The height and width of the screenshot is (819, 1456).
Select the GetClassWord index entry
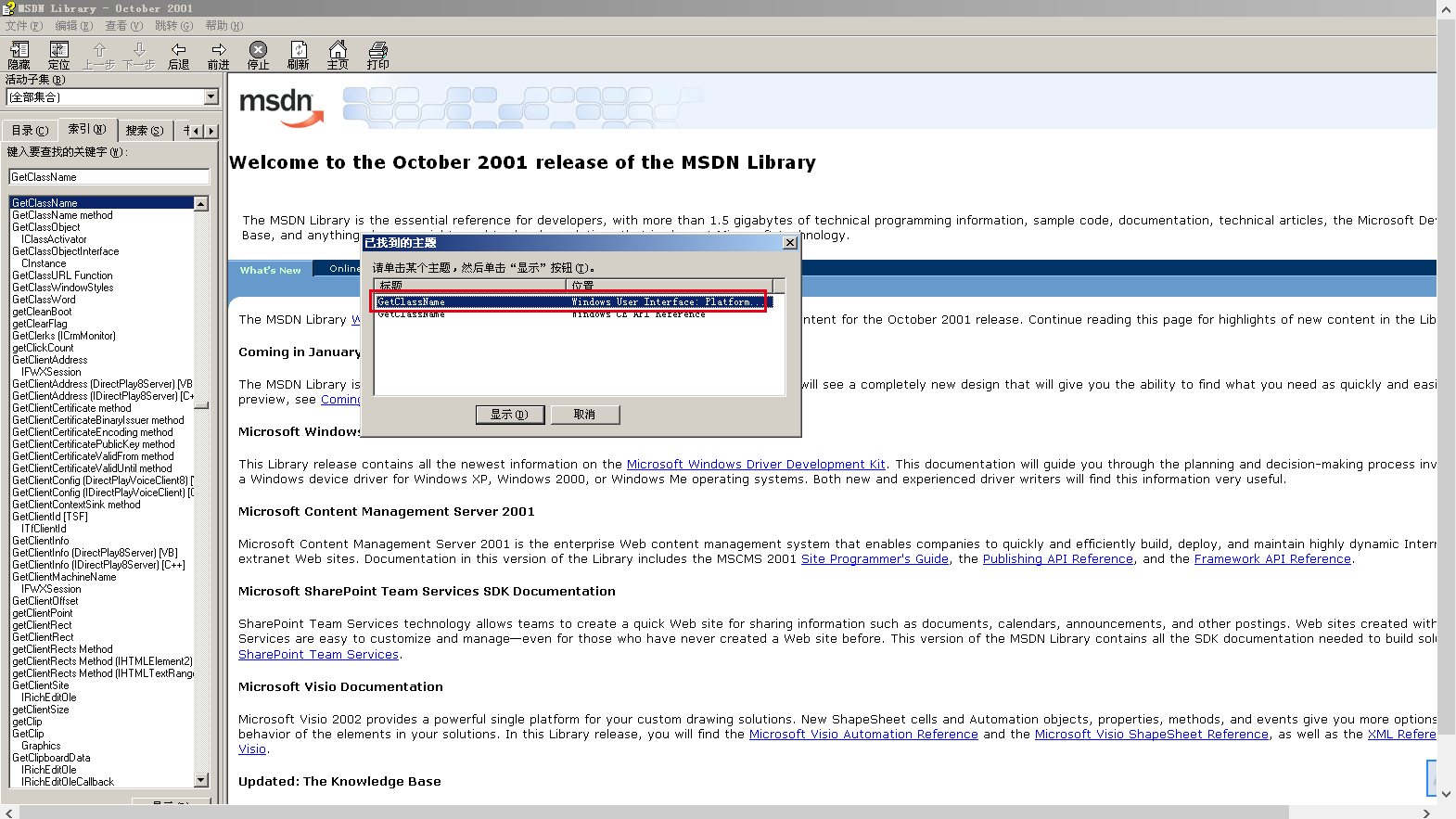point(44,300)
